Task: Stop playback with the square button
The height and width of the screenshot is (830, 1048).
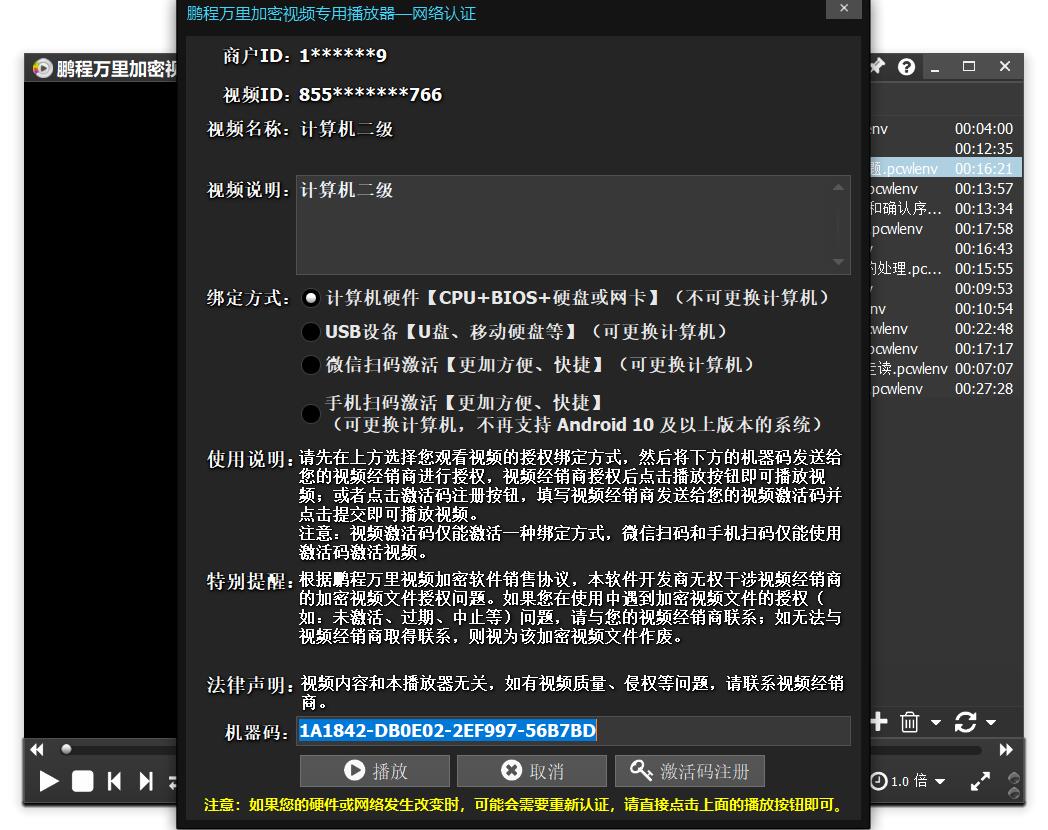Action: point(82,781)
